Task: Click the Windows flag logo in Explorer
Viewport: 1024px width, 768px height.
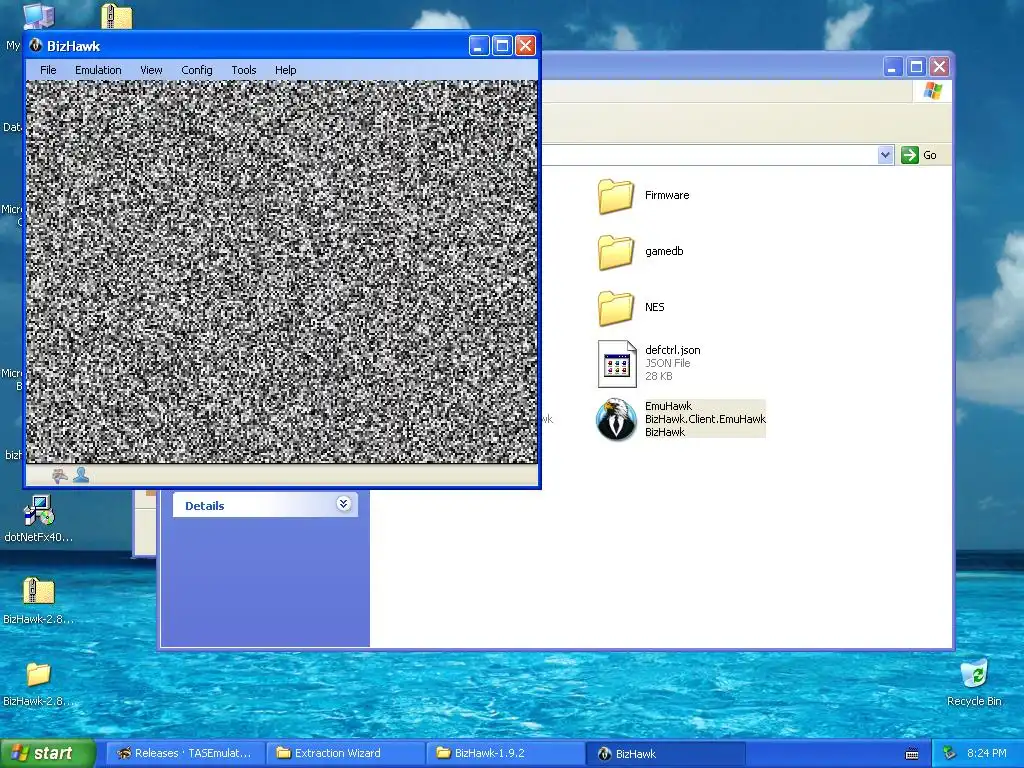Action: [933, 91]
